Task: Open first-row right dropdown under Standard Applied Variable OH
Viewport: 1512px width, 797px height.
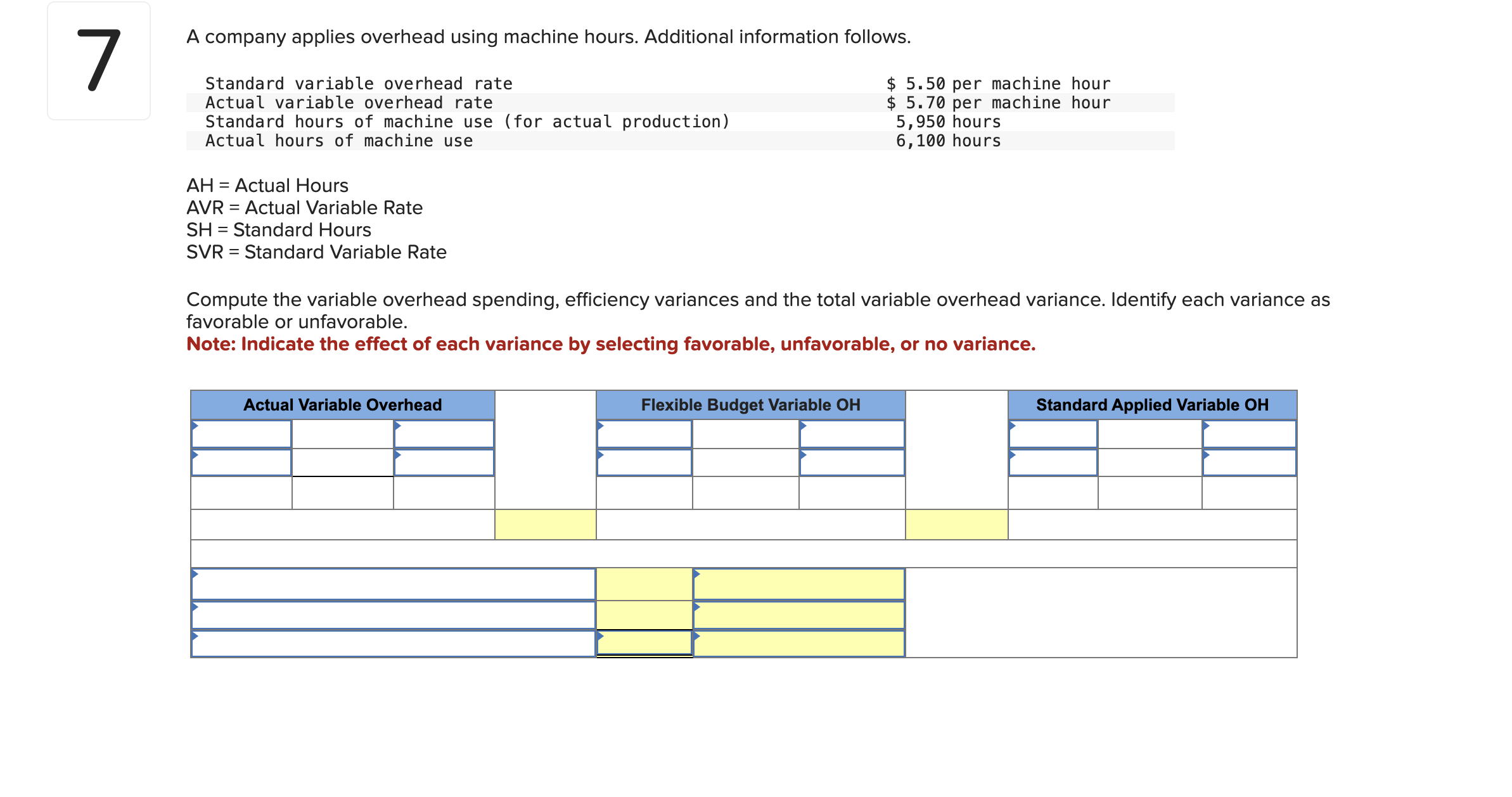Action: pos(1249,435)
